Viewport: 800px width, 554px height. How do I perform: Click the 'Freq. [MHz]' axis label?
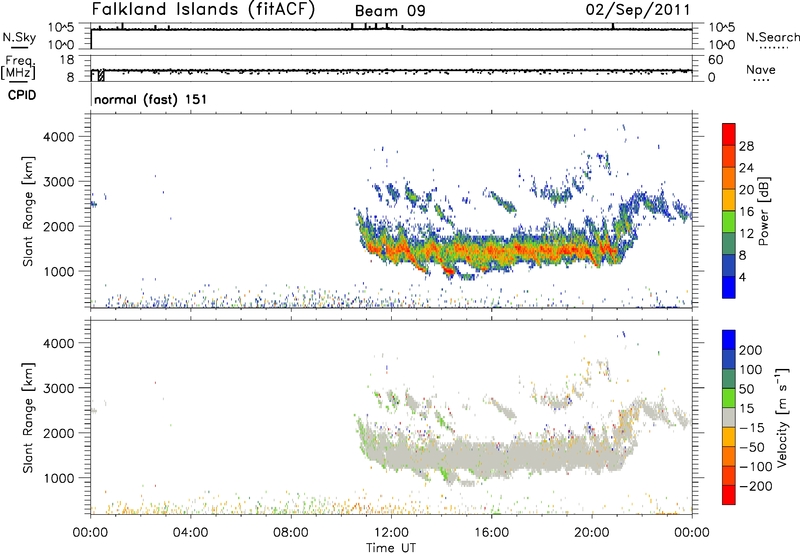[19, 68]
